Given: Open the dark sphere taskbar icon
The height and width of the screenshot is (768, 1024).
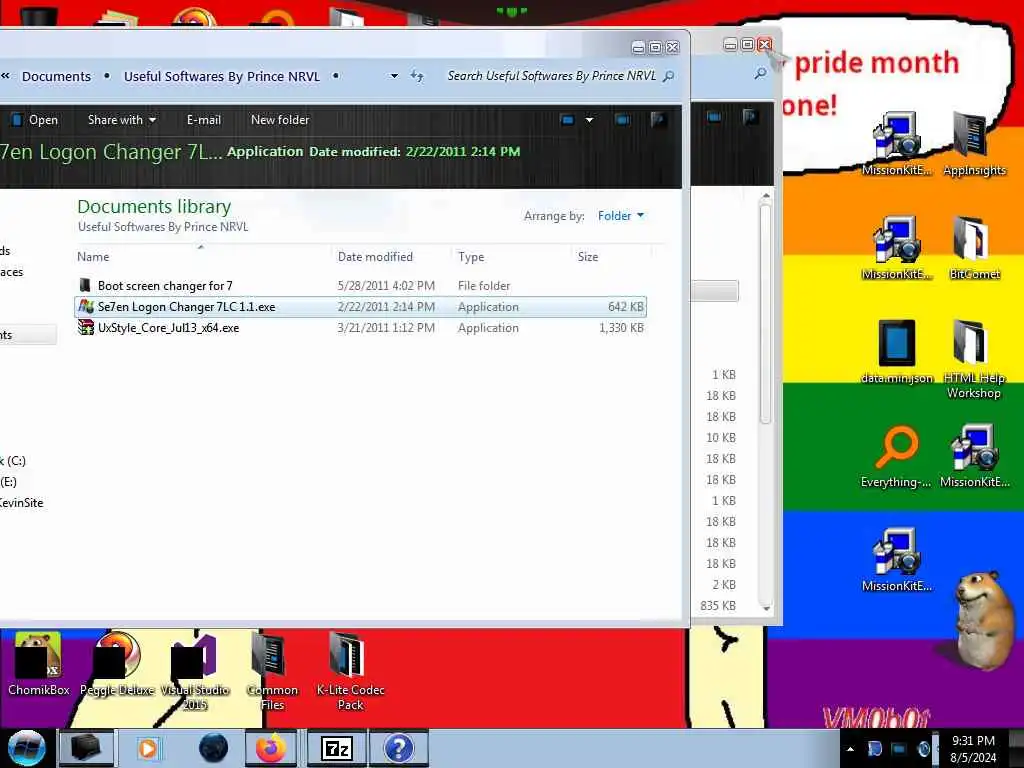Looking at the screenshot, I should [214, 748].
